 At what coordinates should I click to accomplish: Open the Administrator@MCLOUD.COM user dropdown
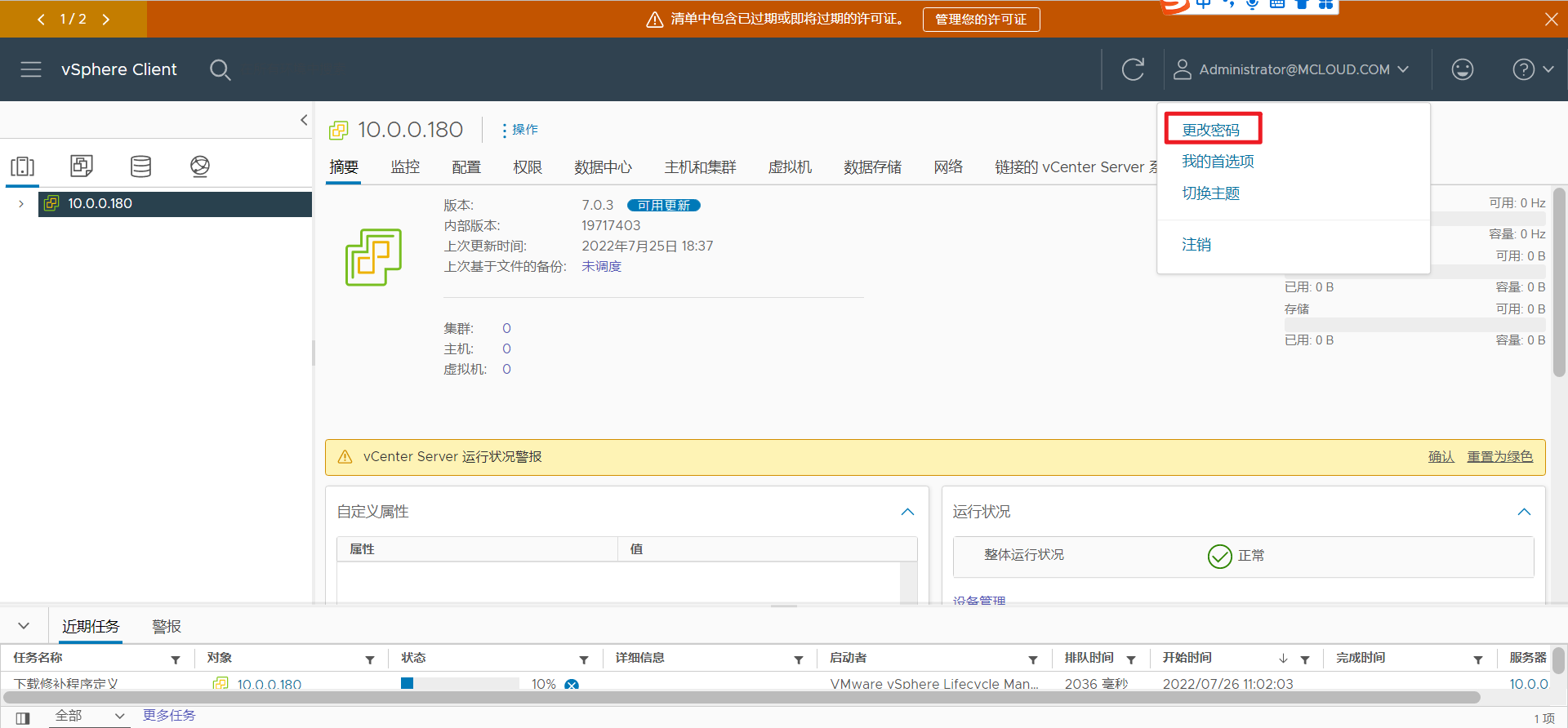(x=1290, y=69)
